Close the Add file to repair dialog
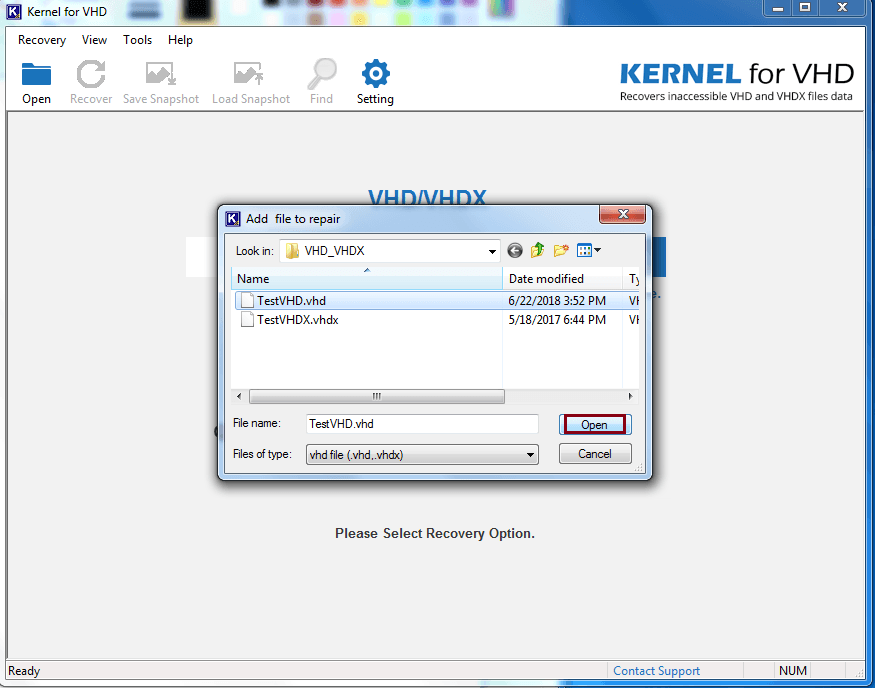The width and height of the screenshot is (876, 688). pyautogui.click(x=622, y=214)
